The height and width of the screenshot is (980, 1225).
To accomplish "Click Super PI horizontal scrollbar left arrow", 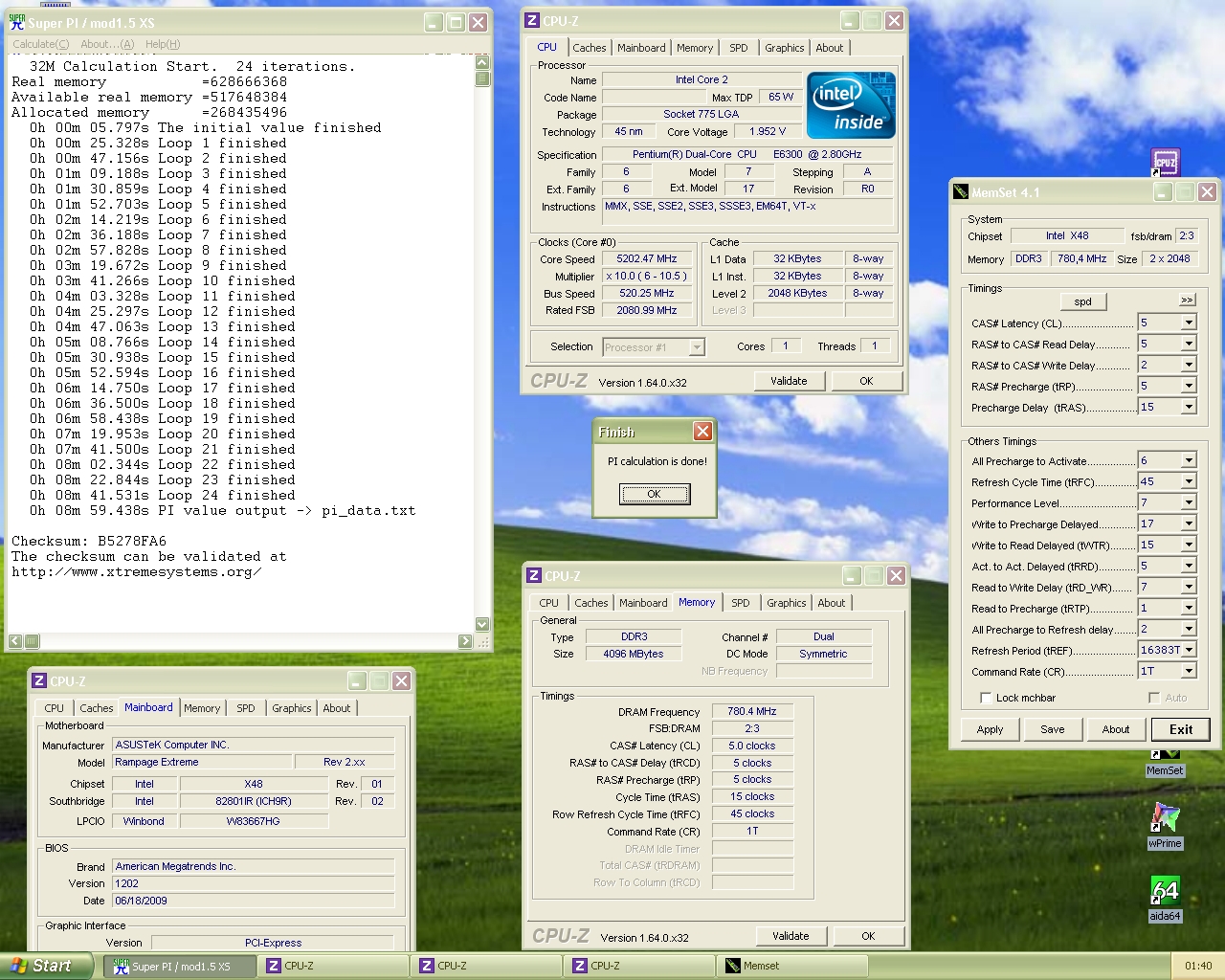I will pyautogui.click(x=15, y=641).
